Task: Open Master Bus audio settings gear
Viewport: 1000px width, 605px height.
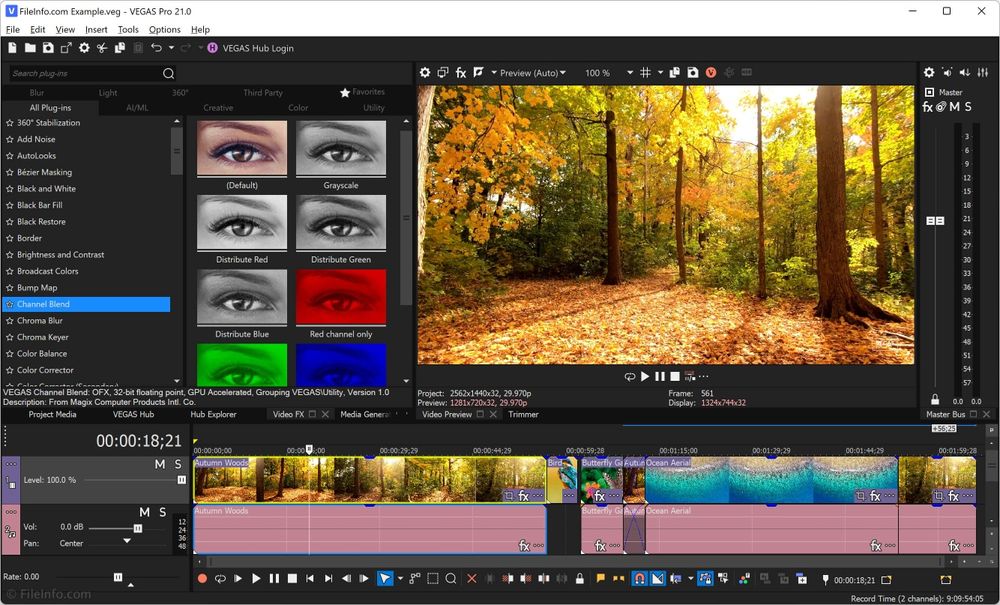Action: 929,73
